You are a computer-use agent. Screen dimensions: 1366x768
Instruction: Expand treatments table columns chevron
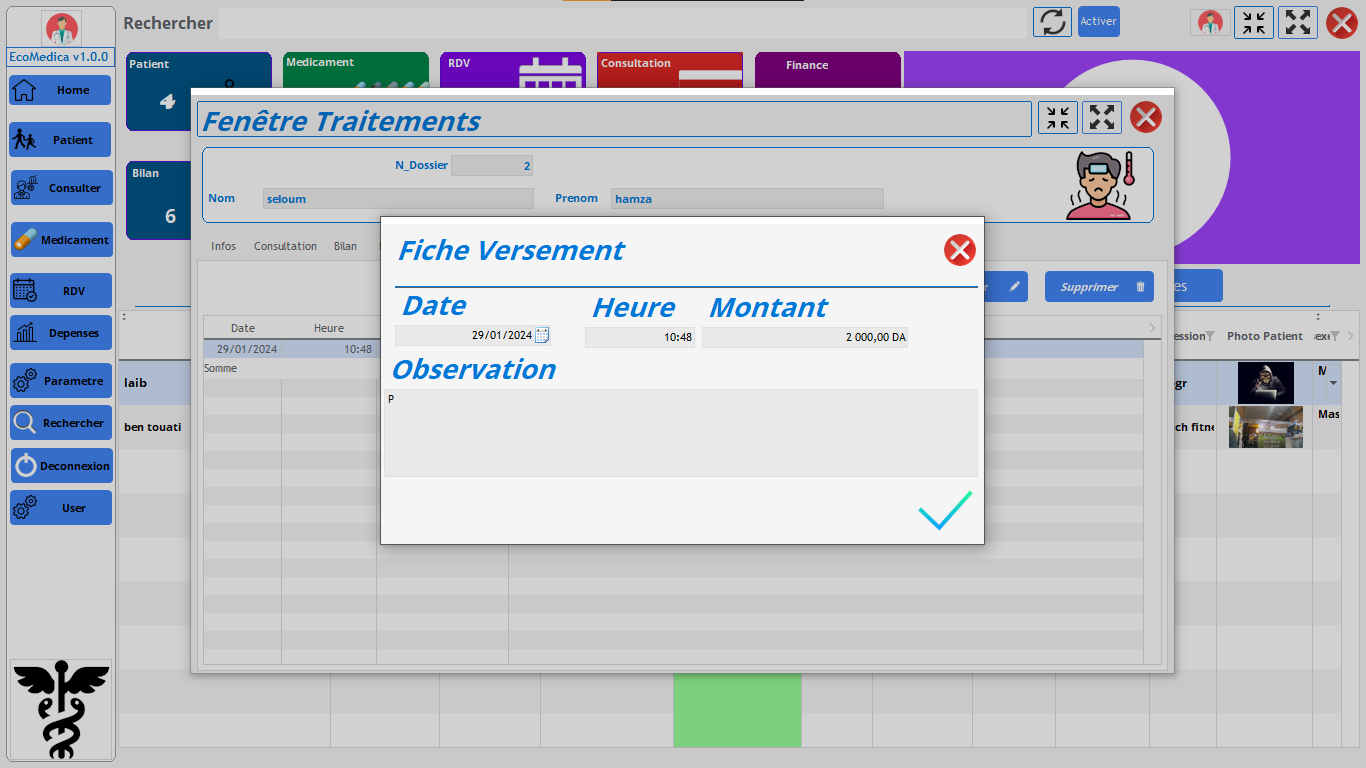1152,328
